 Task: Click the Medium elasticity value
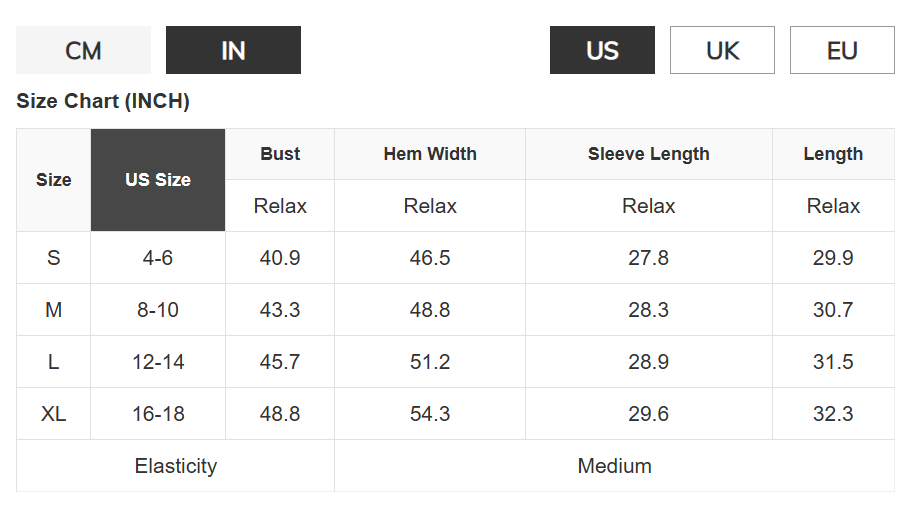pyautogui.click(x=614, y=466)
